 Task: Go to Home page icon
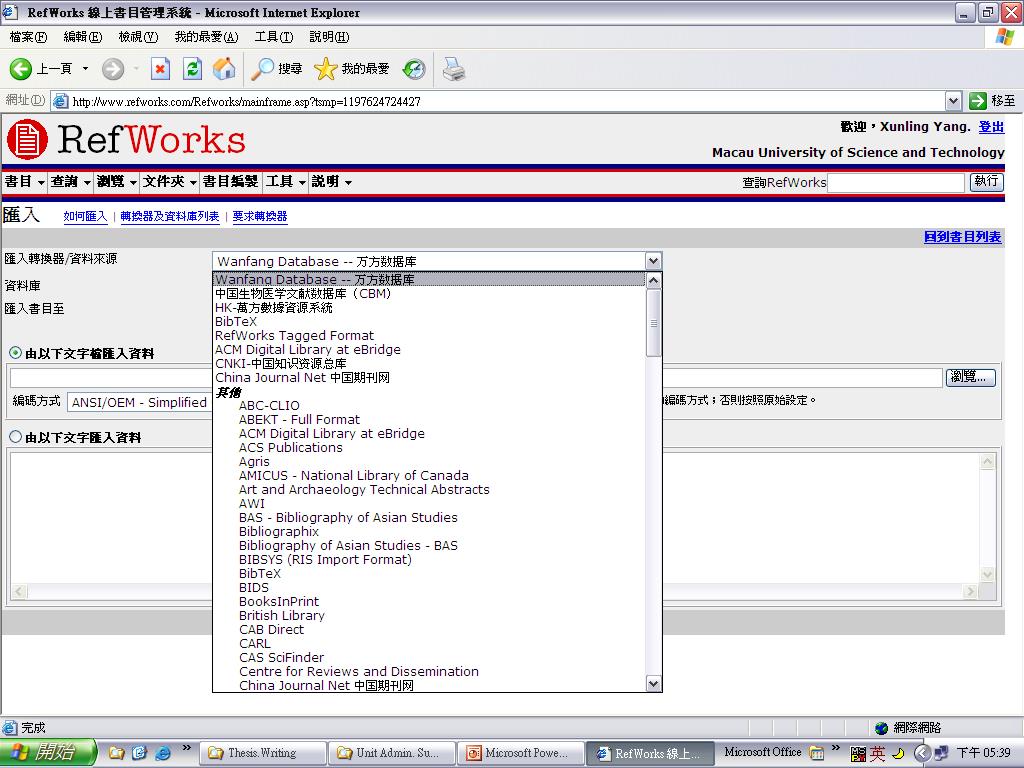tap(224, 69)
